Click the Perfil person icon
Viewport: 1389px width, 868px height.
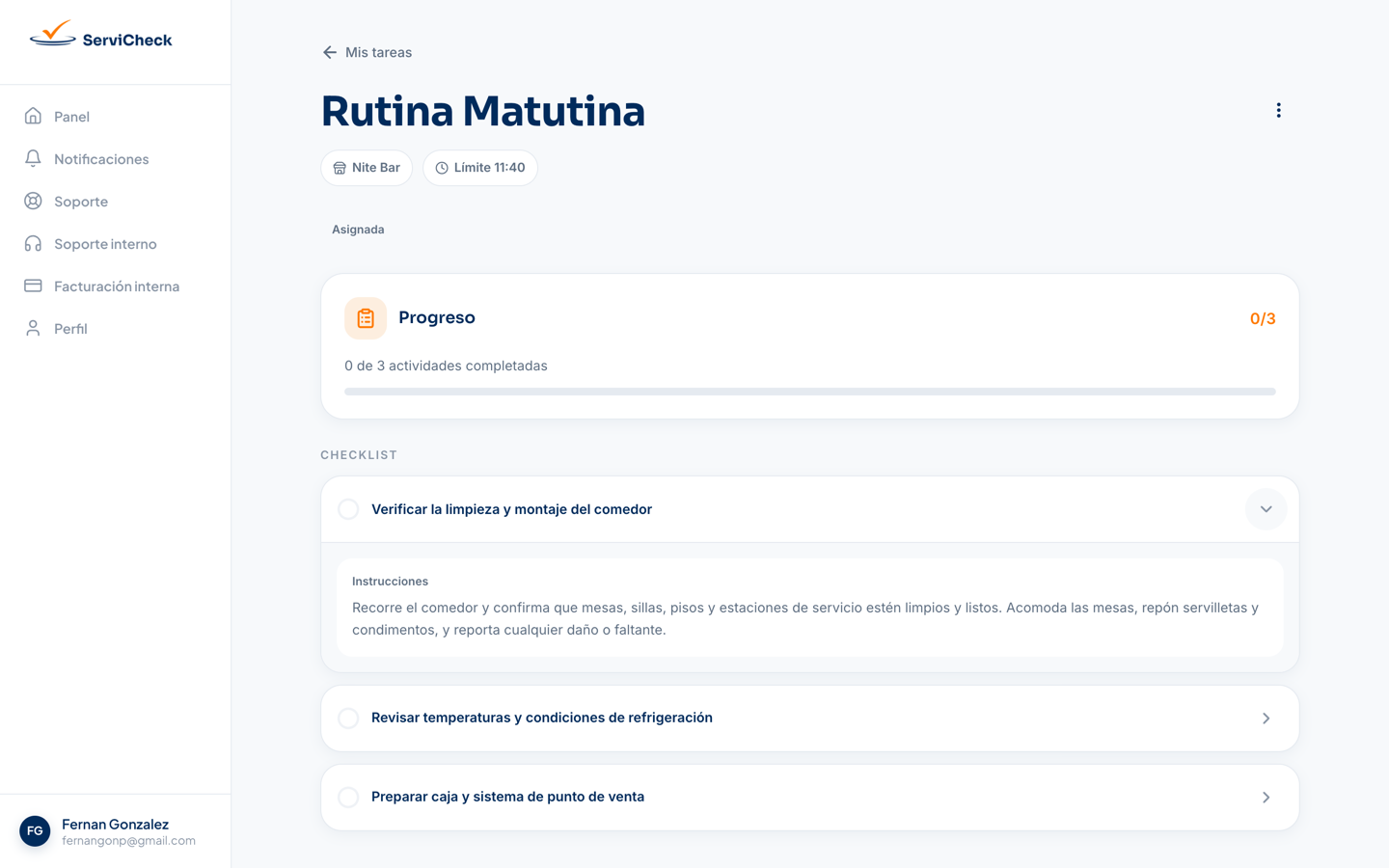point(33,328)
